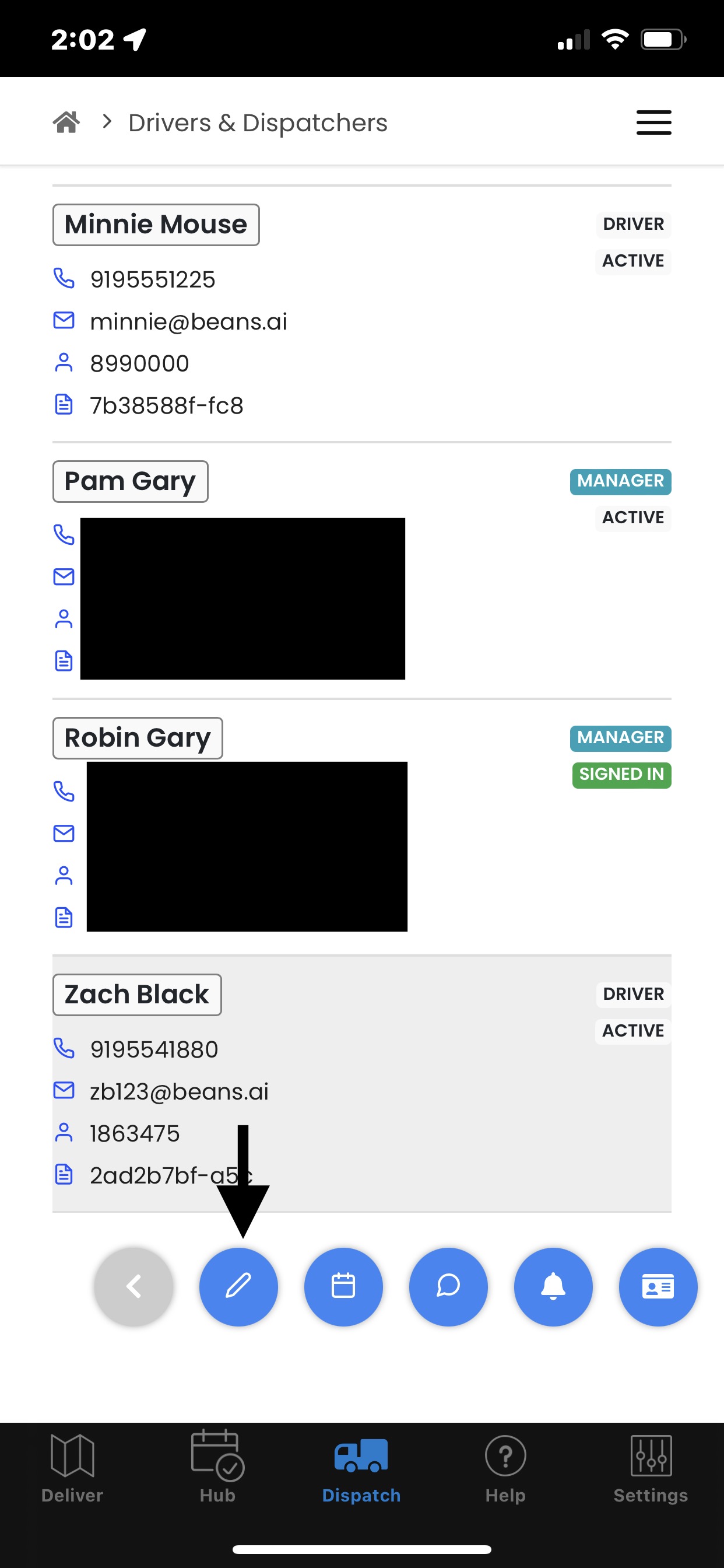Open Robin Gary's entry
This screenshot has width=724, height=1568.
click(138, 738)
